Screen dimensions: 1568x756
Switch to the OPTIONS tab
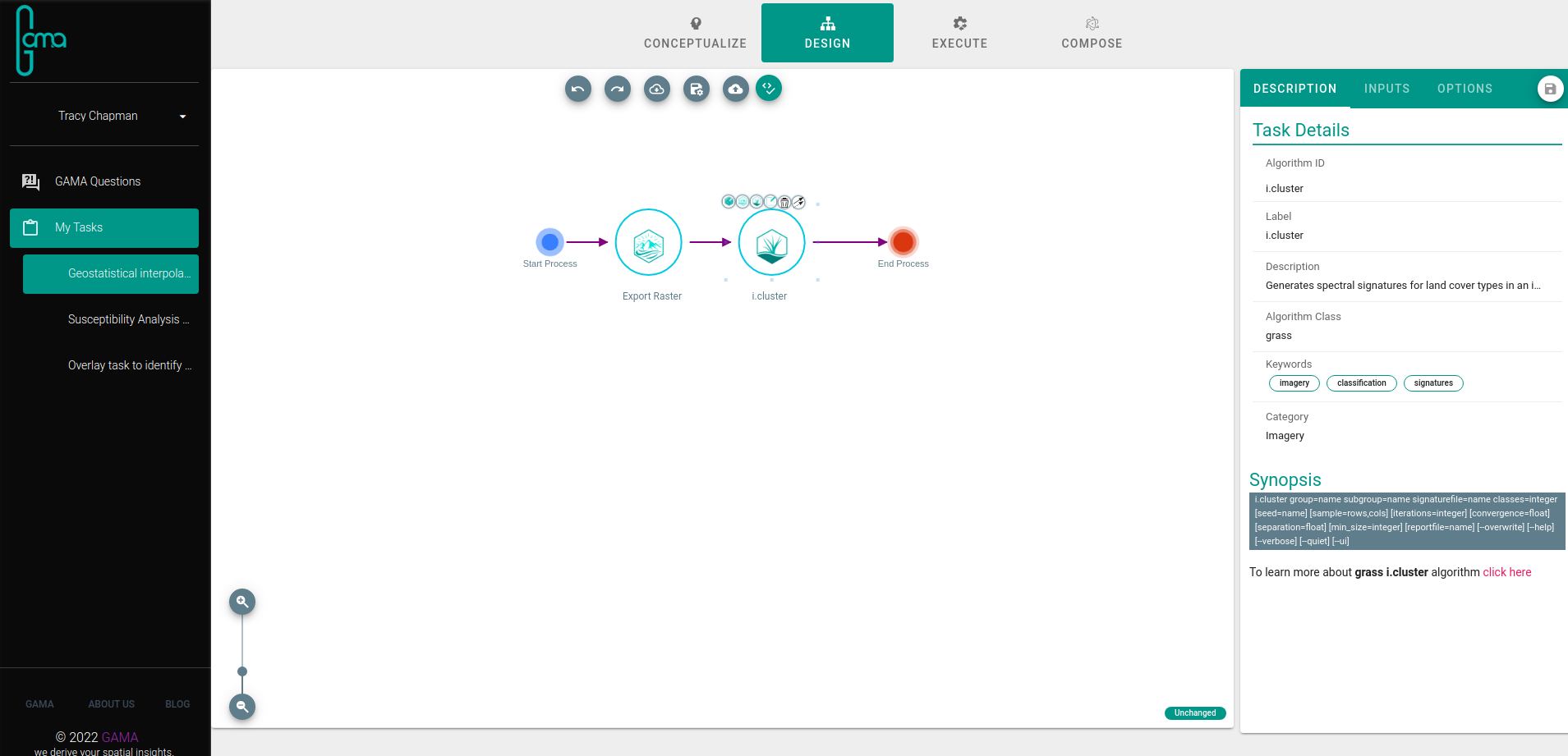click(1465, 89)
